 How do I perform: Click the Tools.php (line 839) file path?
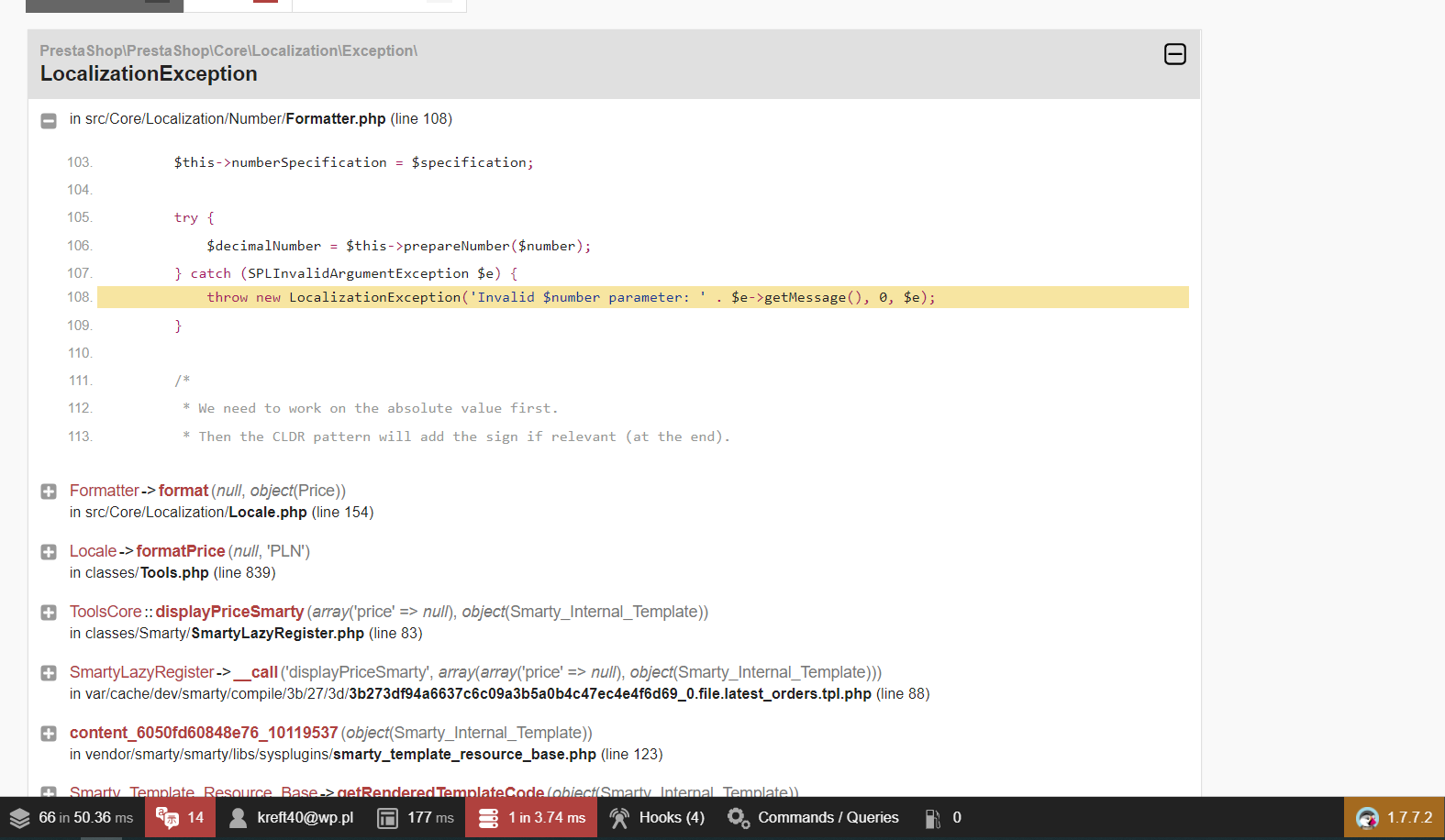click(172, 573)
